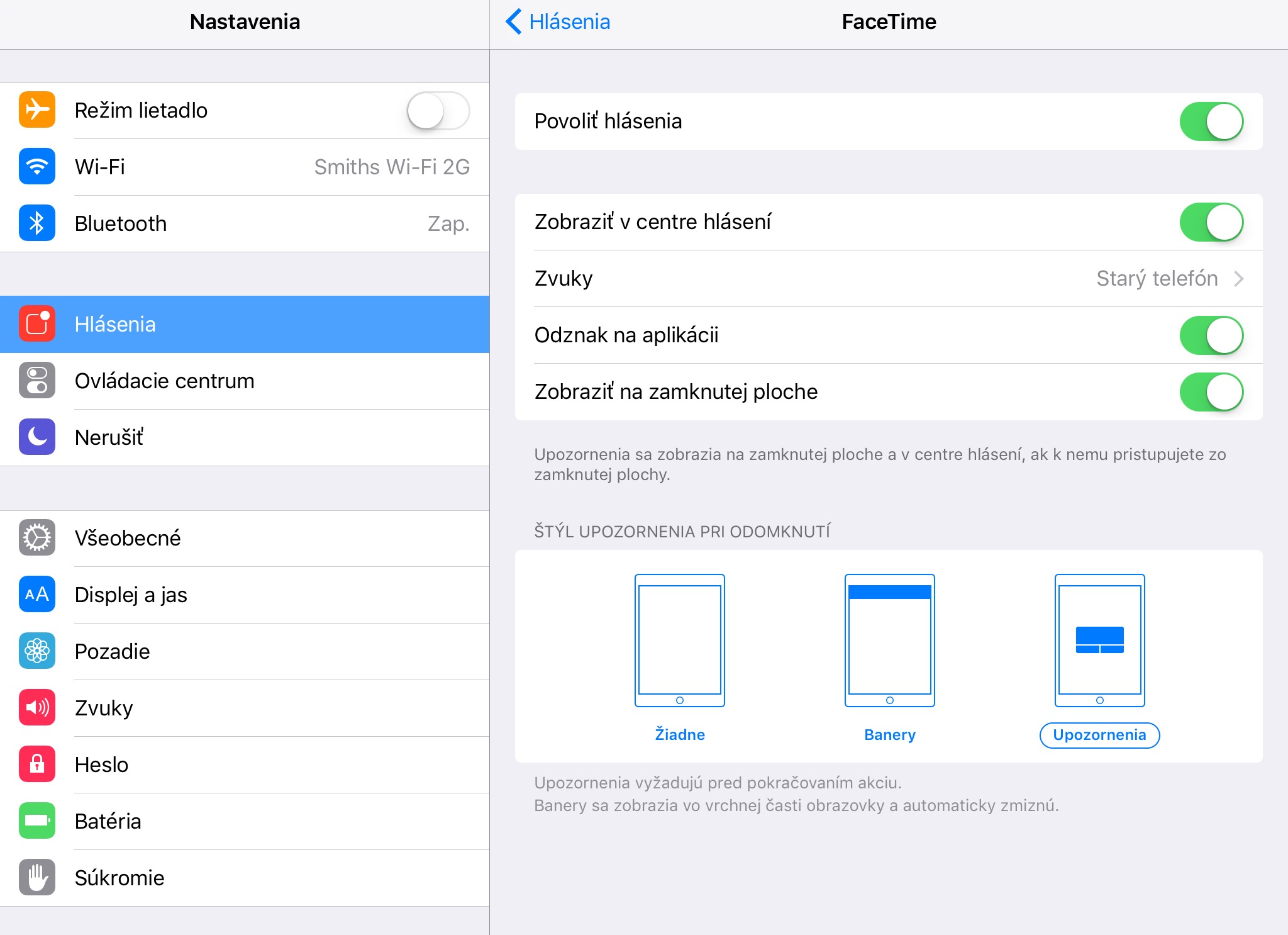
Task: Tap the Povoliť hlásenia label
Action: point(608,121)
